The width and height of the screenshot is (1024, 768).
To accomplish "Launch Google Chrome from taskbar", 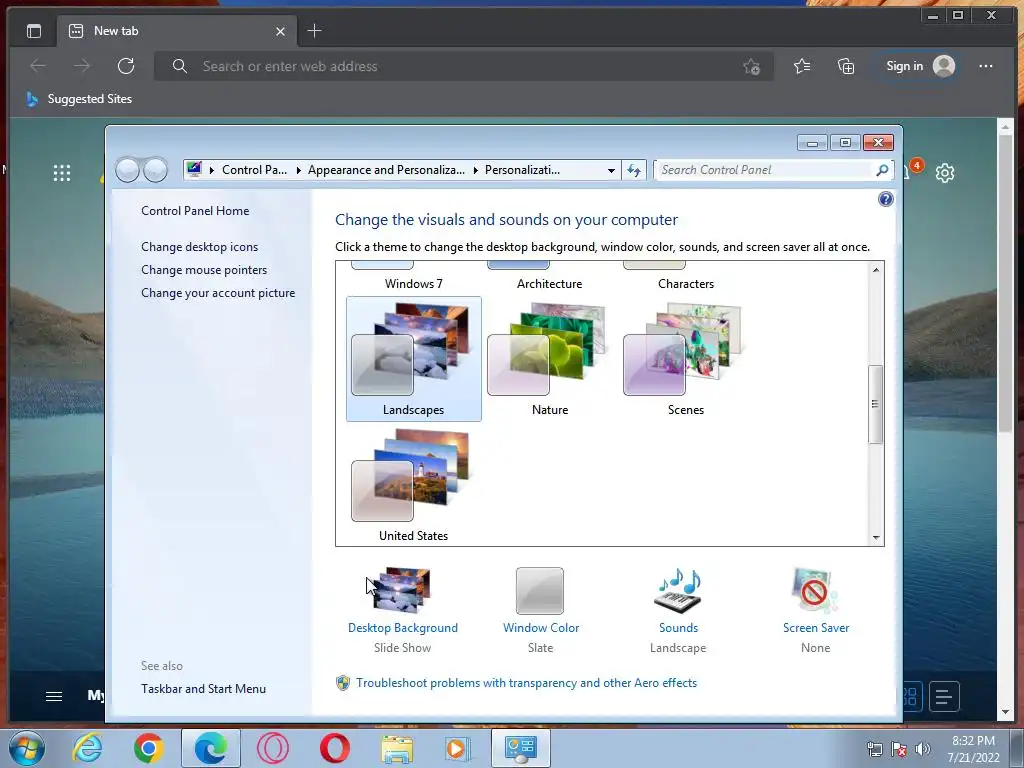I will [x=149, y=748].
